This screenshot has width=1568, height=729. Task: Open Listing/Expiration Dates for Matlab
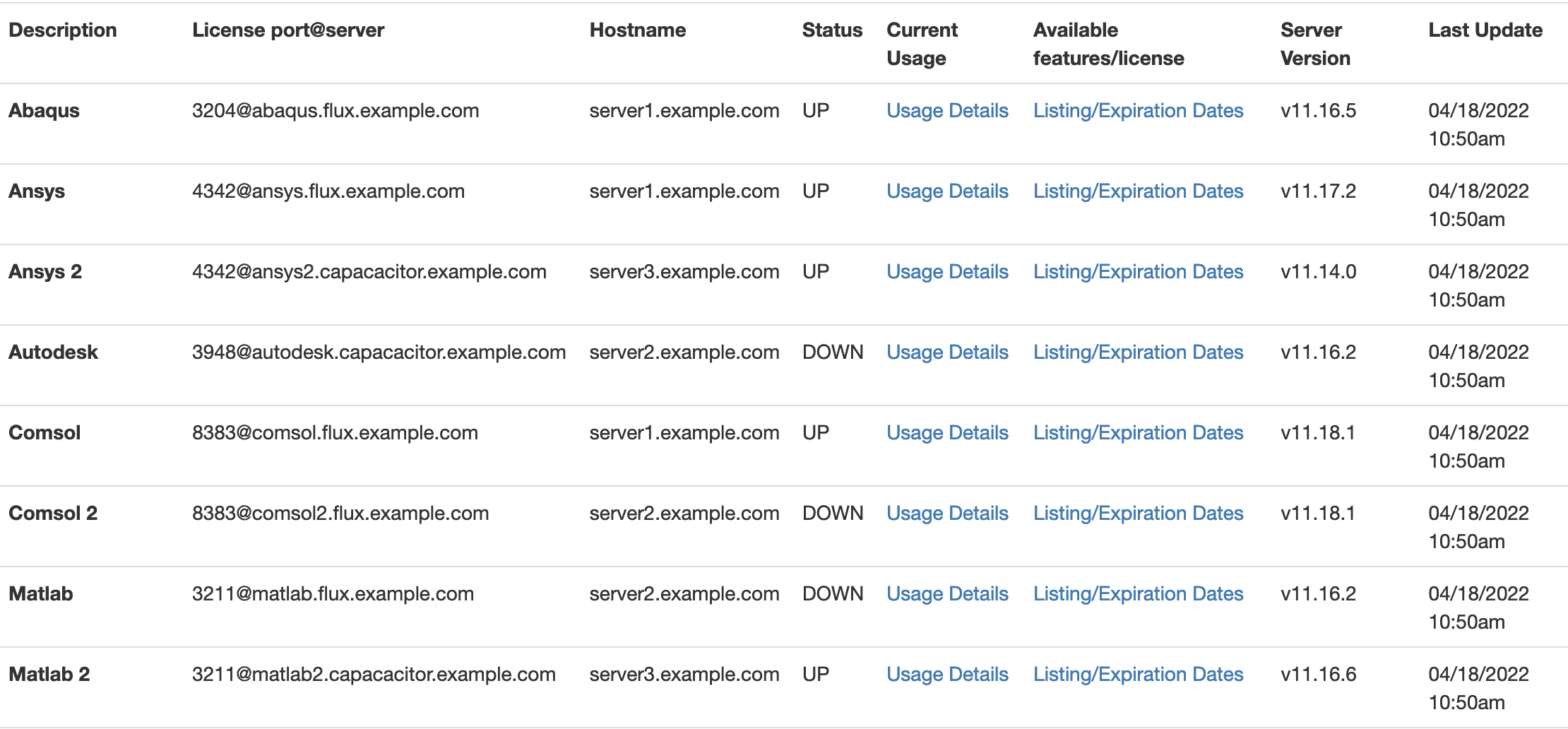tap(1138, 594)
